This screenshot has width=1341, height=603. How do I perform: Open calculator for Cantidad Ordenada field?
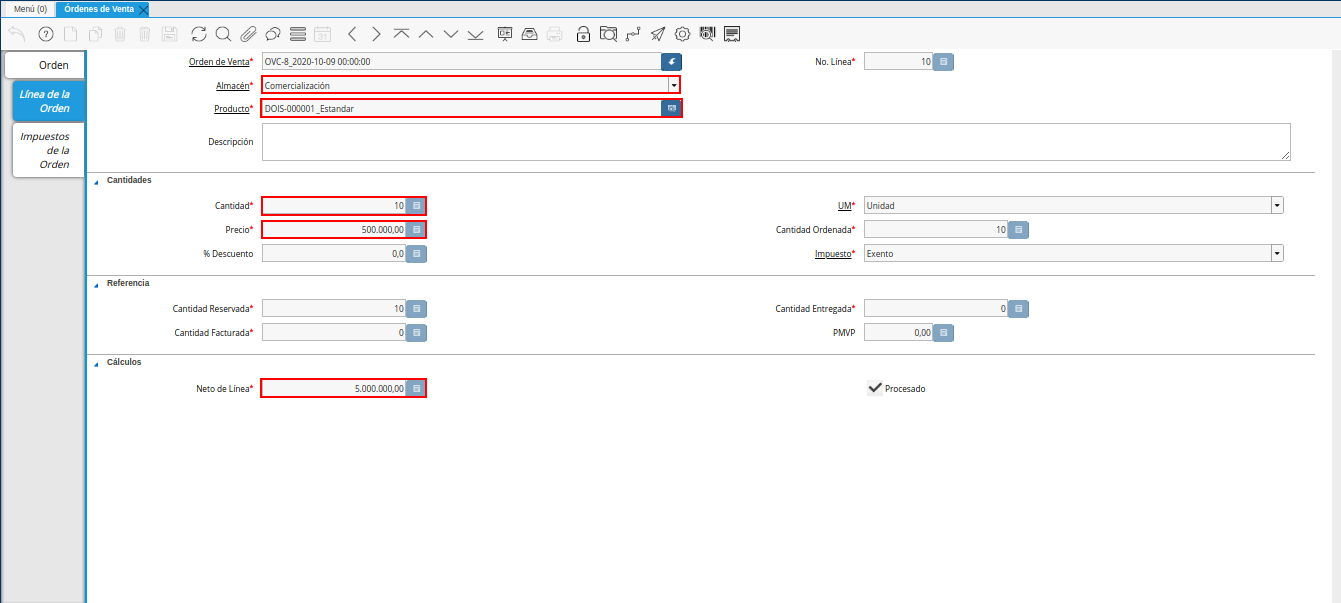(x=1018, y=230)
